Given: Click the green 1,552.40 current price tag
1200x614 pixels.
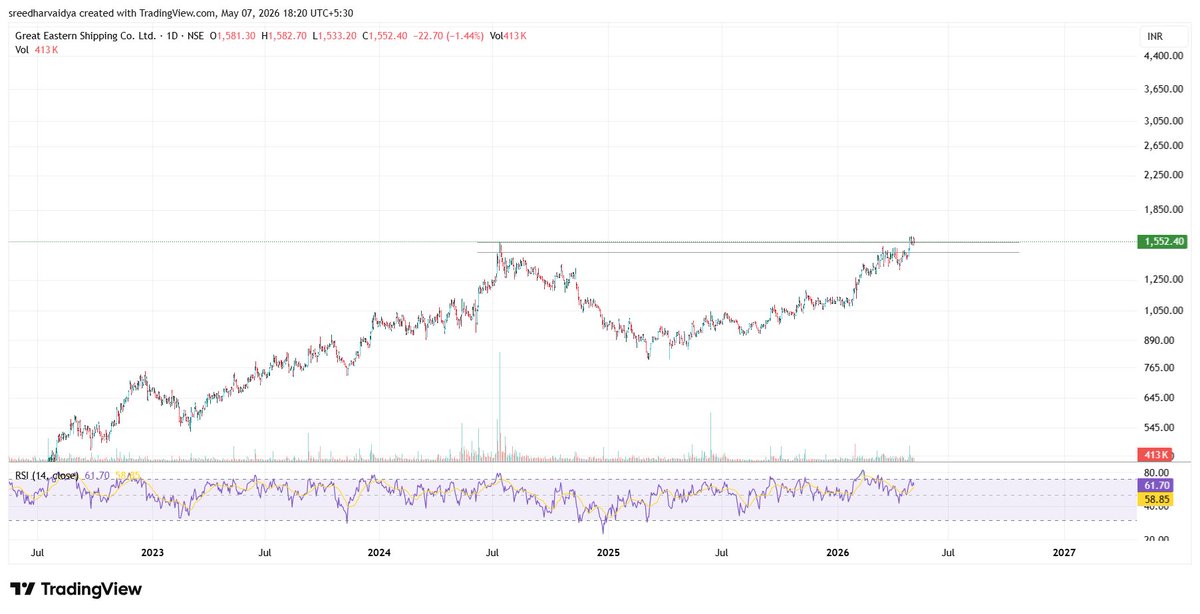Looking at the screenshot, I should tap(1163, 242).
